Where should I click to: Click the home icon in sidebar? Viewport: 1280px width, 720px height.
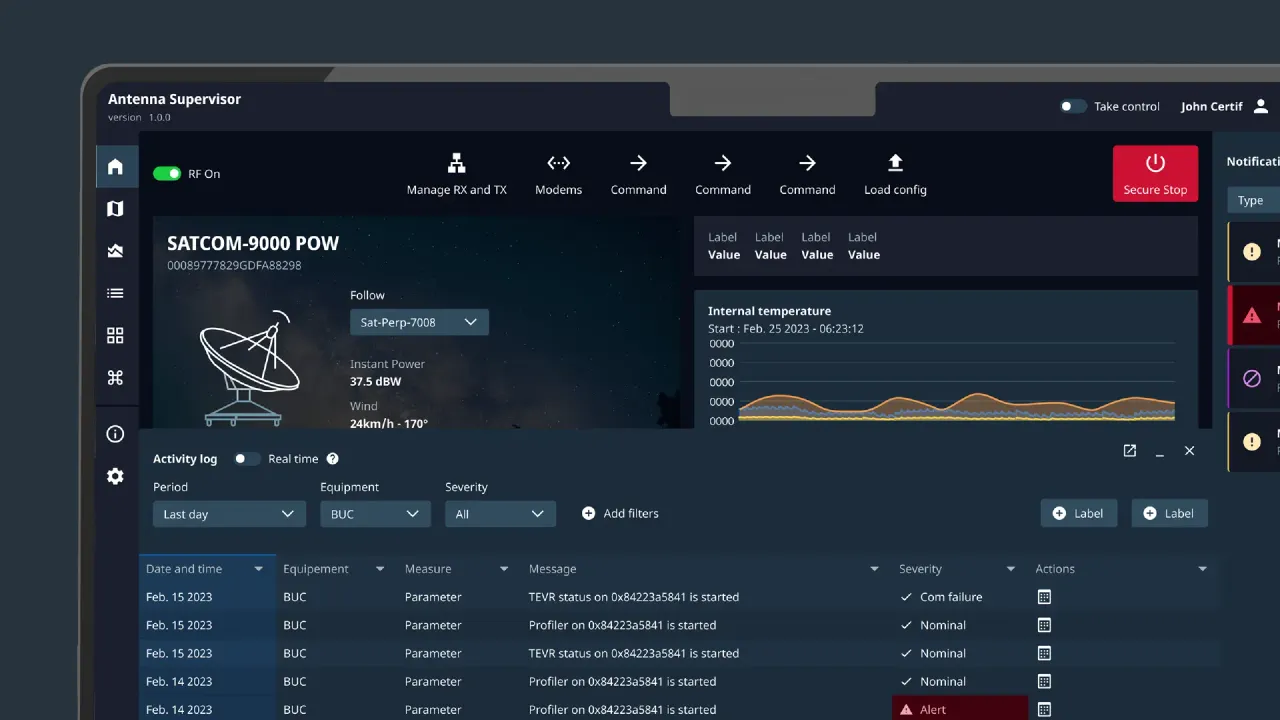pos(115,167)
